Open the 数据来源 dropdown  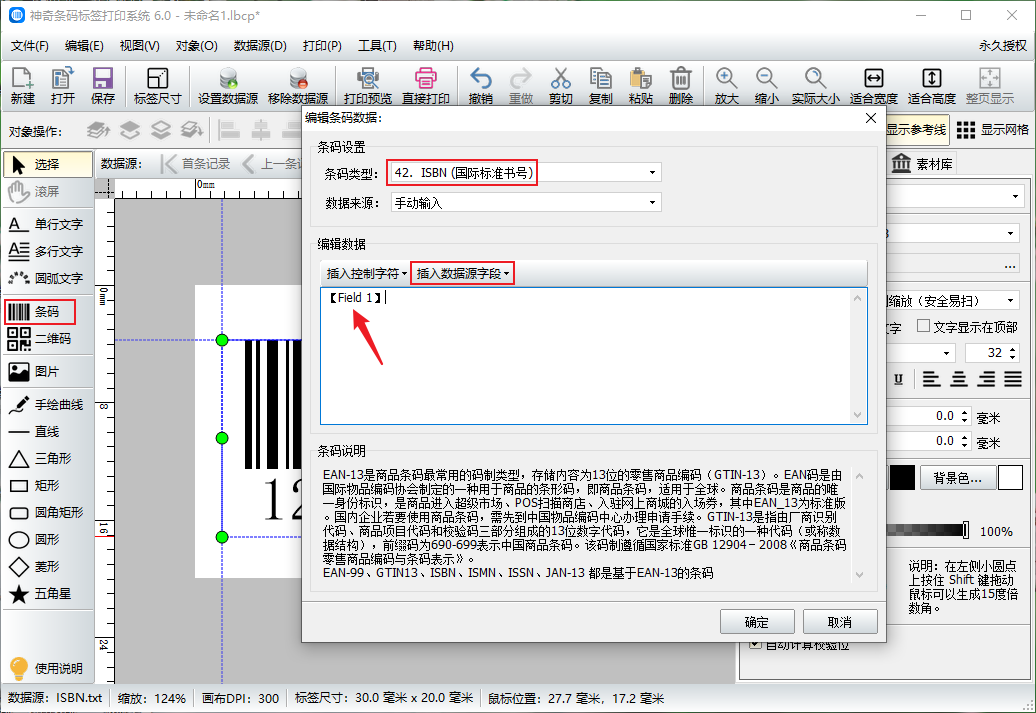[652, 202]
